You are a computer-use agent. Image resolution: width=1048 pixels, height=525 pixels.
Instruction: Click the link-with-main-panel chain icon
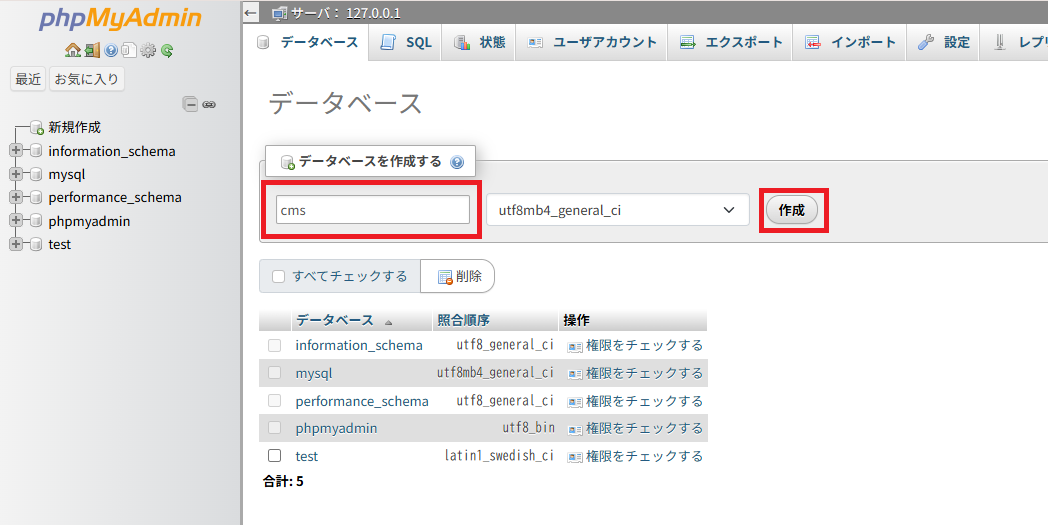coord(209,104)
